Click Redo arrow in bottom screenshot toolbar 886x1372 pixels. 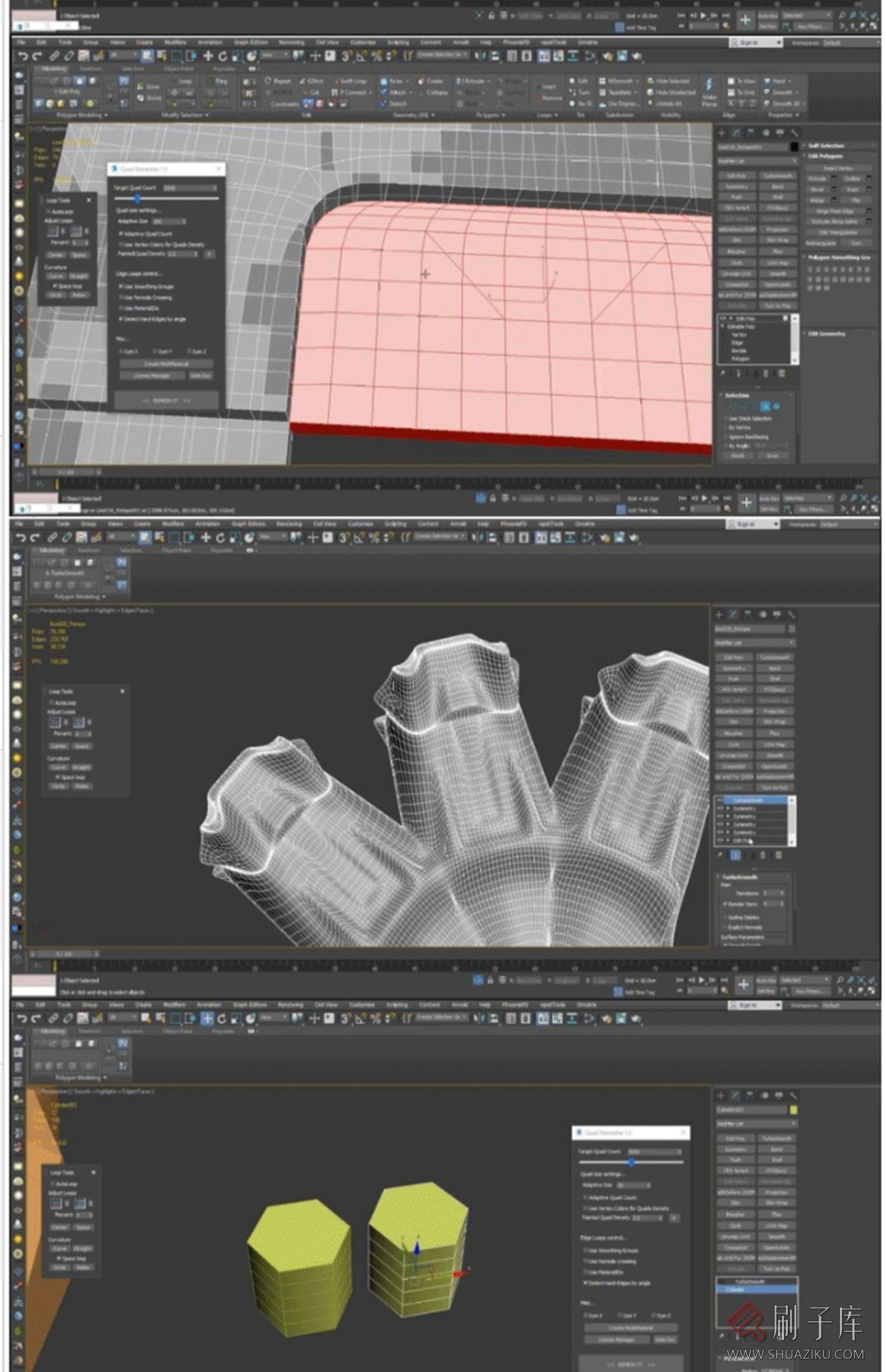pyautogui.click(x=37, y=1019)
